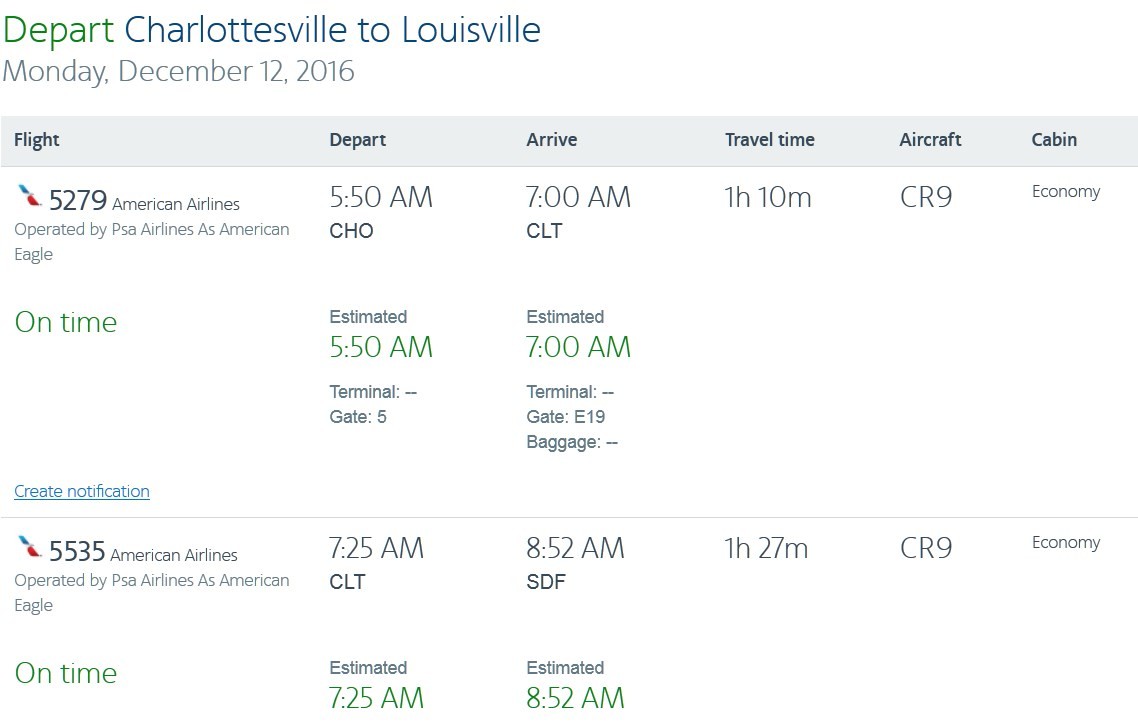Click the Charlottesville to Louisville heading
Viewport: 1138px width, 728px height.
tap(332, 30)
